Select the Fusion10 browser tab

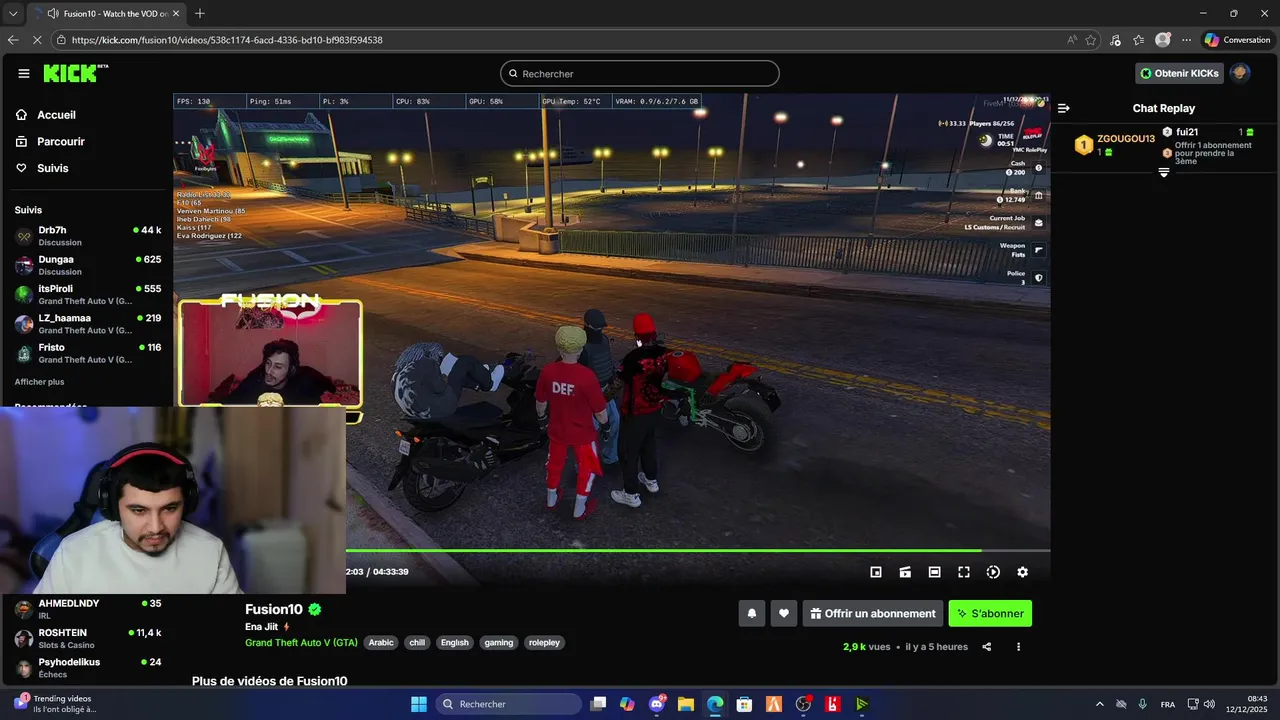(x=106, y=13)
